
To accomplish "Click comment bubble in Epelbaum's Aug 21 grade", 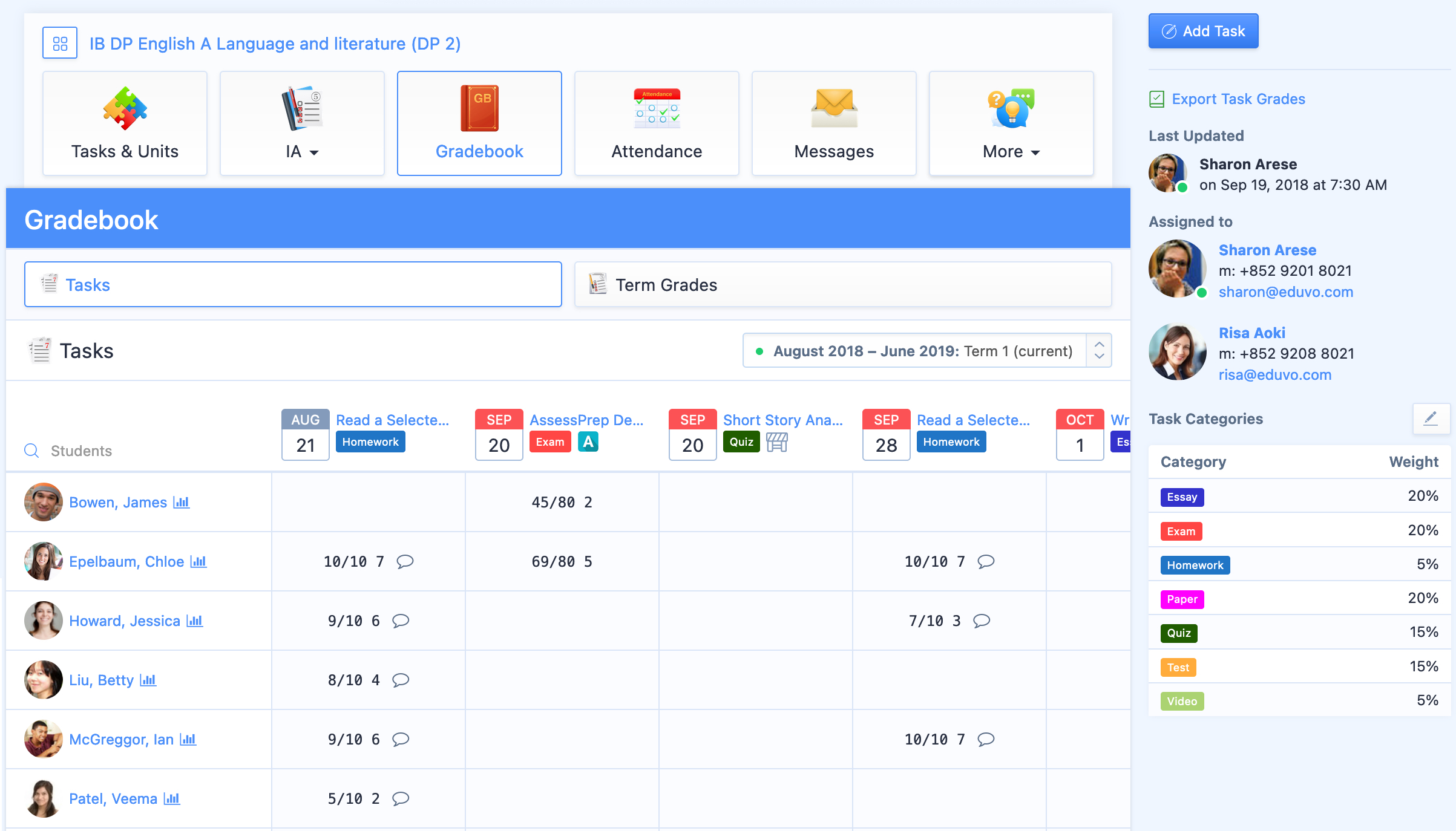I will pos(405,562).
